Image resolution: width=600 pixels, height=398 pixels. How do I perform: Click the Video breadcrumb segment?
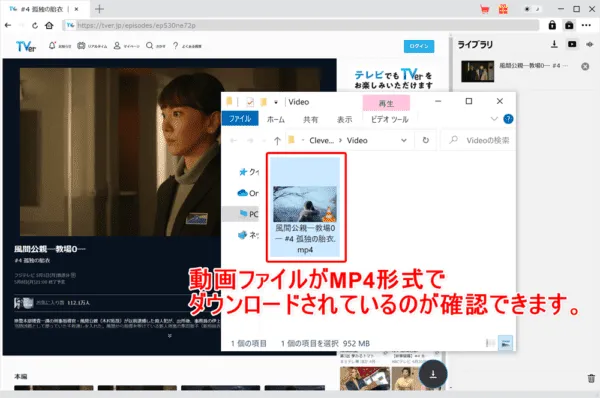(x=357, y=140)
